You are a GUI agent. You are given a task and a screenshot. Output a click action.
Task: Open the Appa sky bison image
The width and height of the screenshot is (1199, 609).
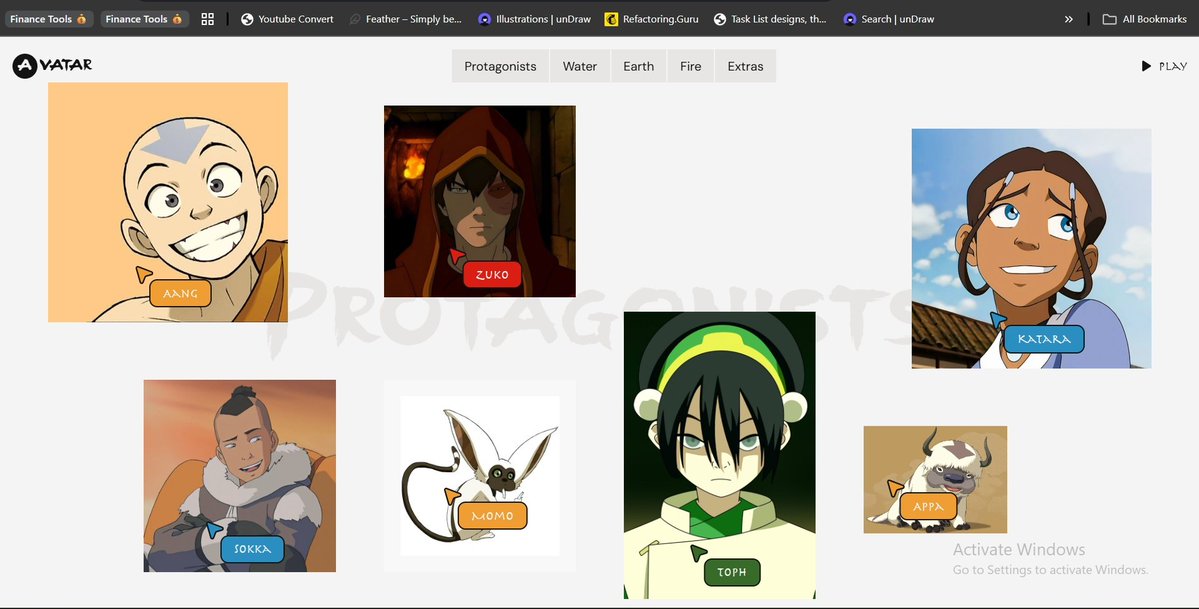(935, 480)
